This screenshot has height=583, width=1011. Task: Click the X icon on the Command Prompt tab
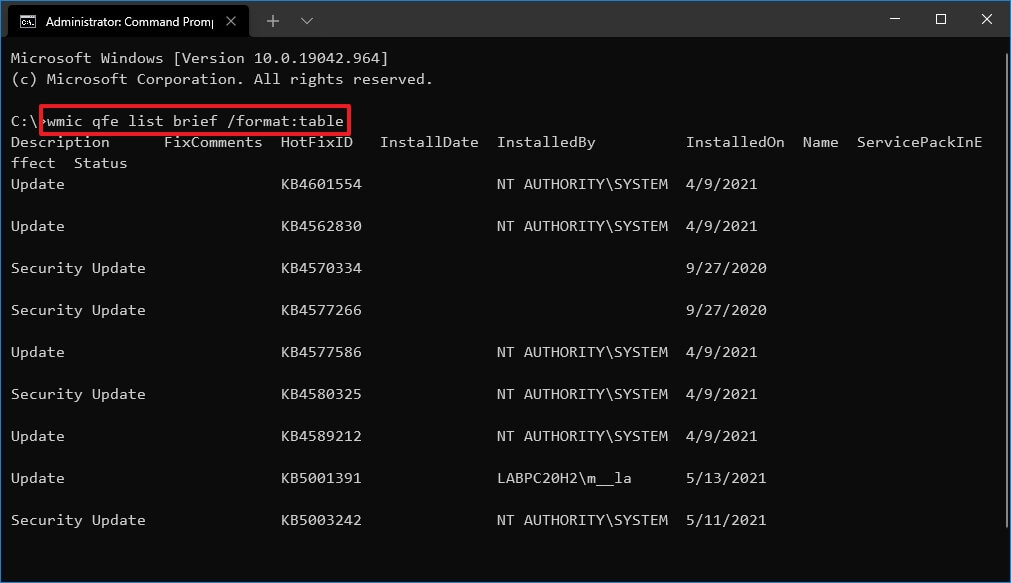(x=233, y=20)
